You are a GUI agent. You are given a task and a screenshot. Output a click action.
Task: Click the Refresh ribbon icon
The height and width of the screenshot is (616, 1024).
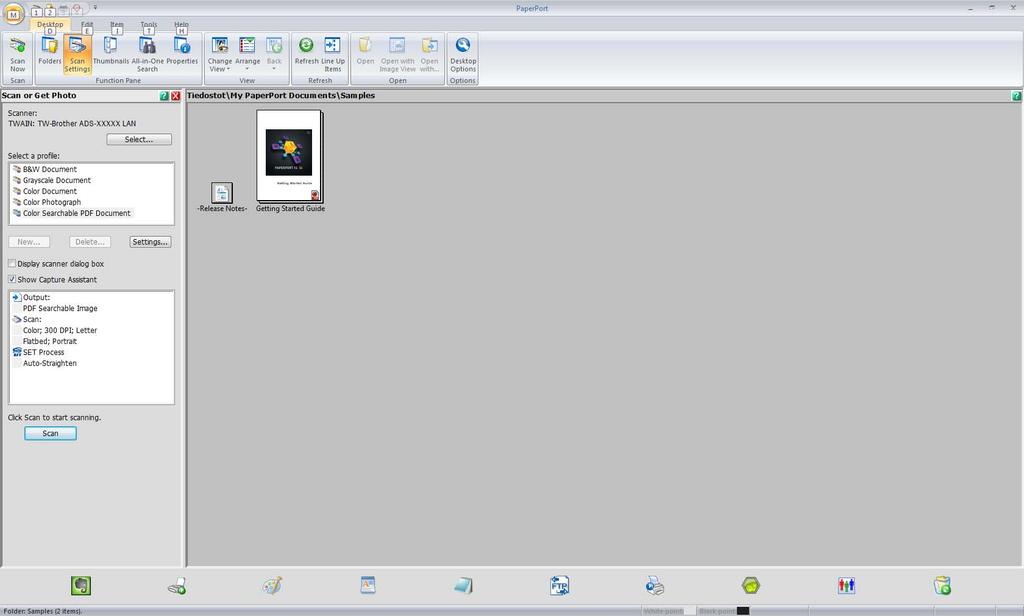(306, 51)
